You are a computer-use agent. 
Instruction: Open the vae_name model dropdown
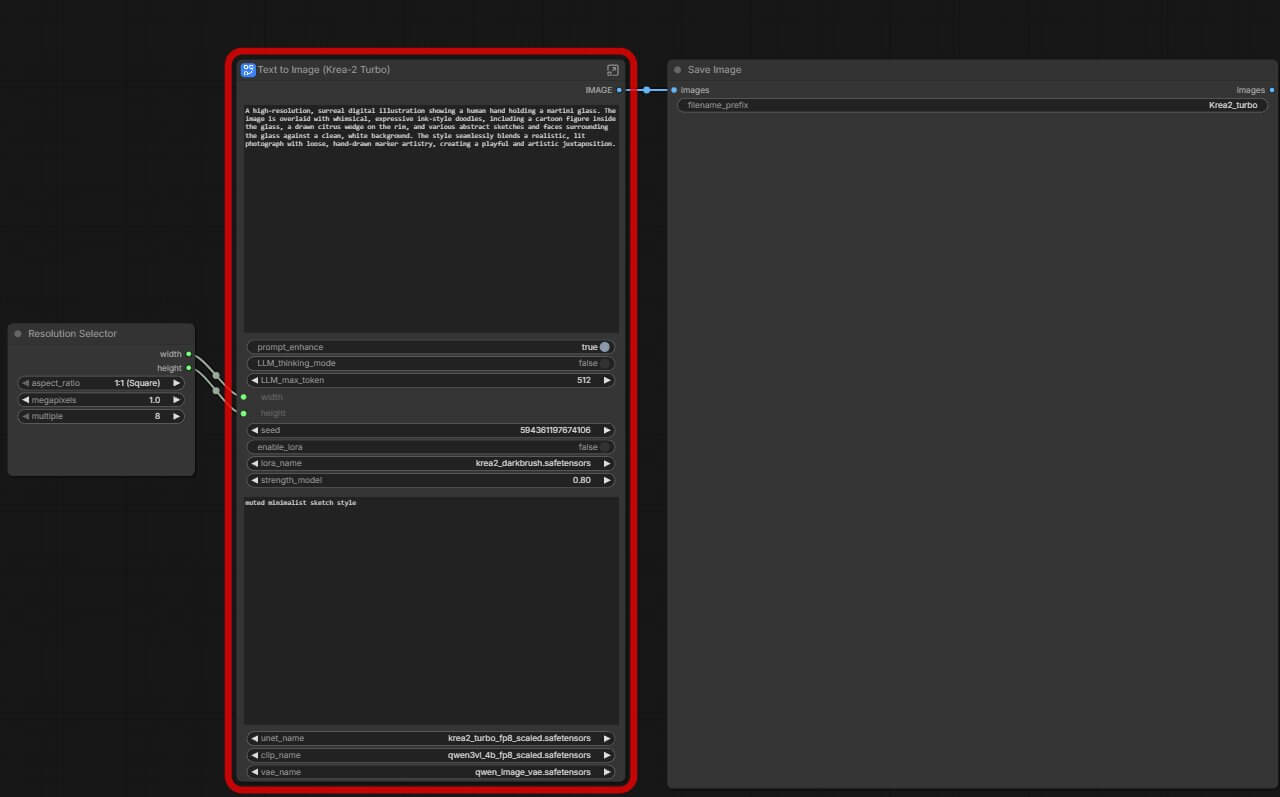pos(431,772)
